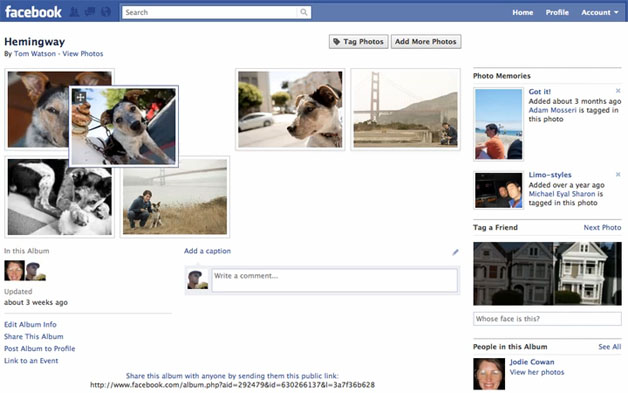
Task: Open Profile from the top bar
Action: pos(557,12)
